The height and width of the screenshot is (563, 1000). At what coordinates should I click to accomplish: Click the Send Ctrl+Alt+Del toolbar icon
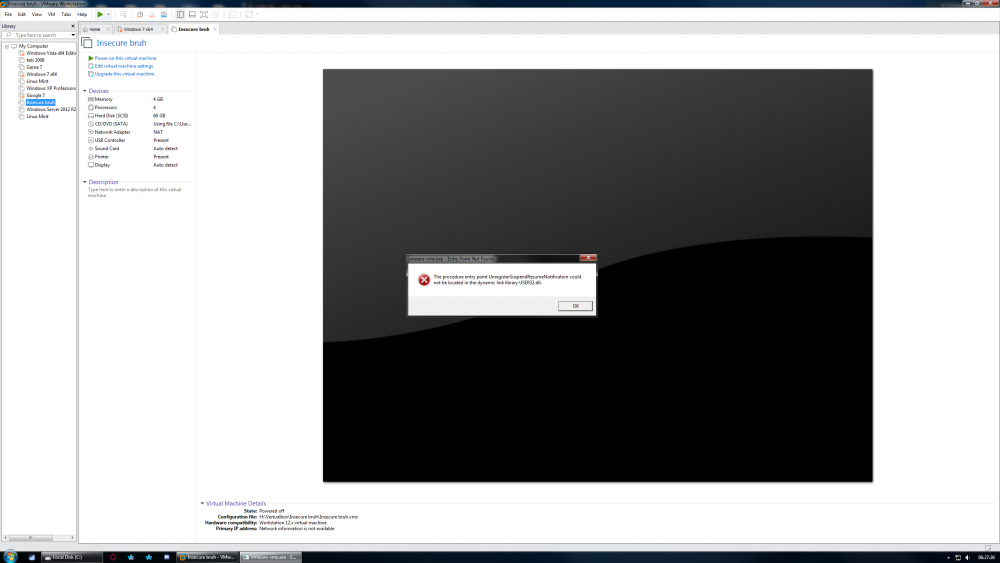tap(123, 14)
